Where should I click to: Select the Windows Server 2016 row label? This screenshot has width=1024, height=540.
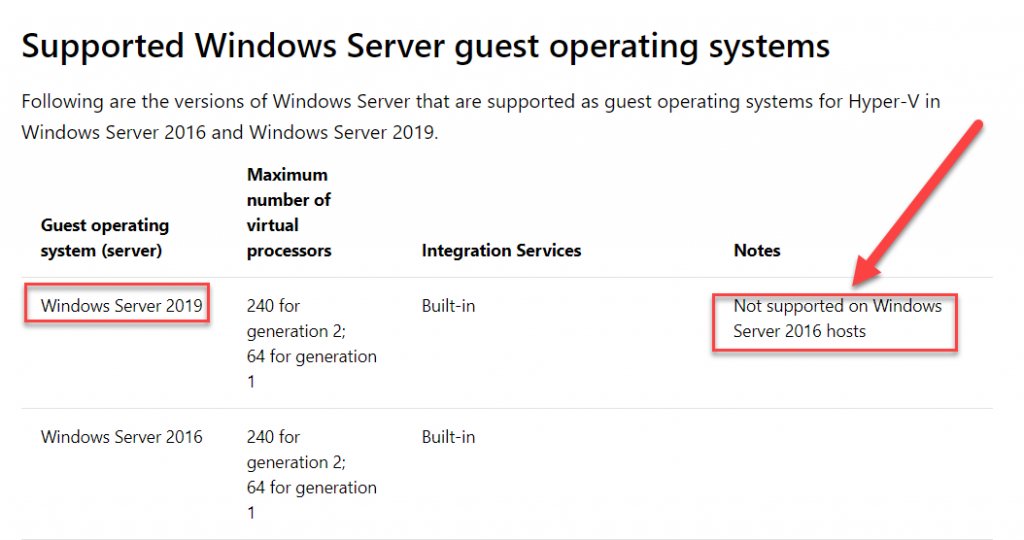[x=121, y=437]
